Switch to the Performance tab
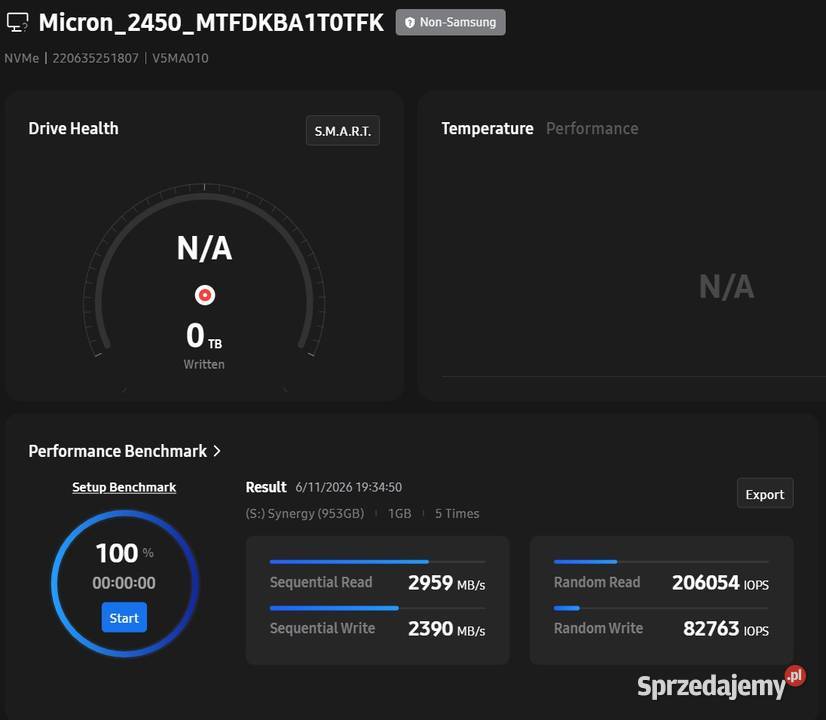This screenshot has height=720, width=826. (592, 129)
